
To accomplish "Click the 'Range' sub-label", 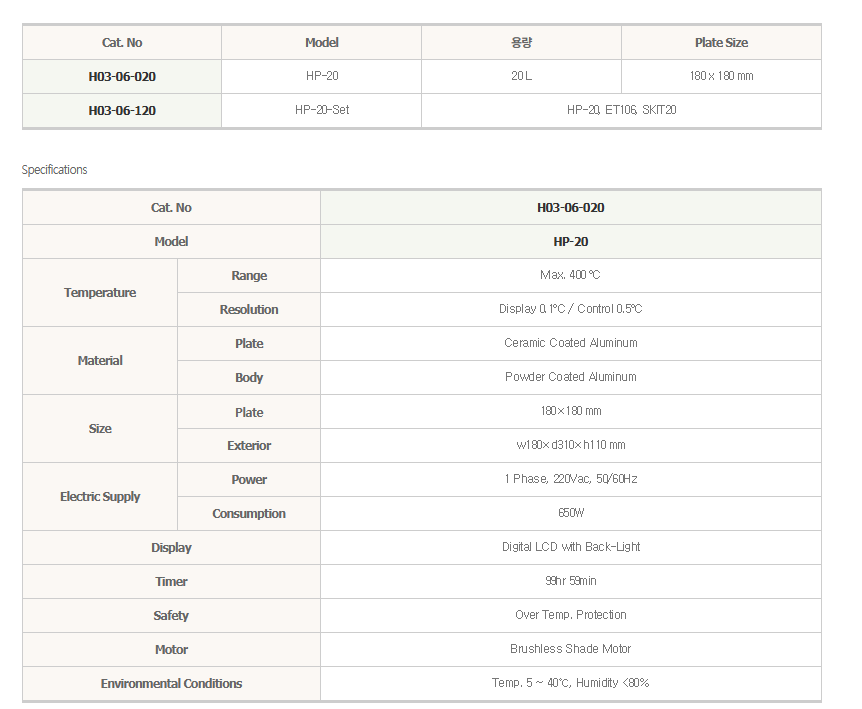I will [249, 275].
